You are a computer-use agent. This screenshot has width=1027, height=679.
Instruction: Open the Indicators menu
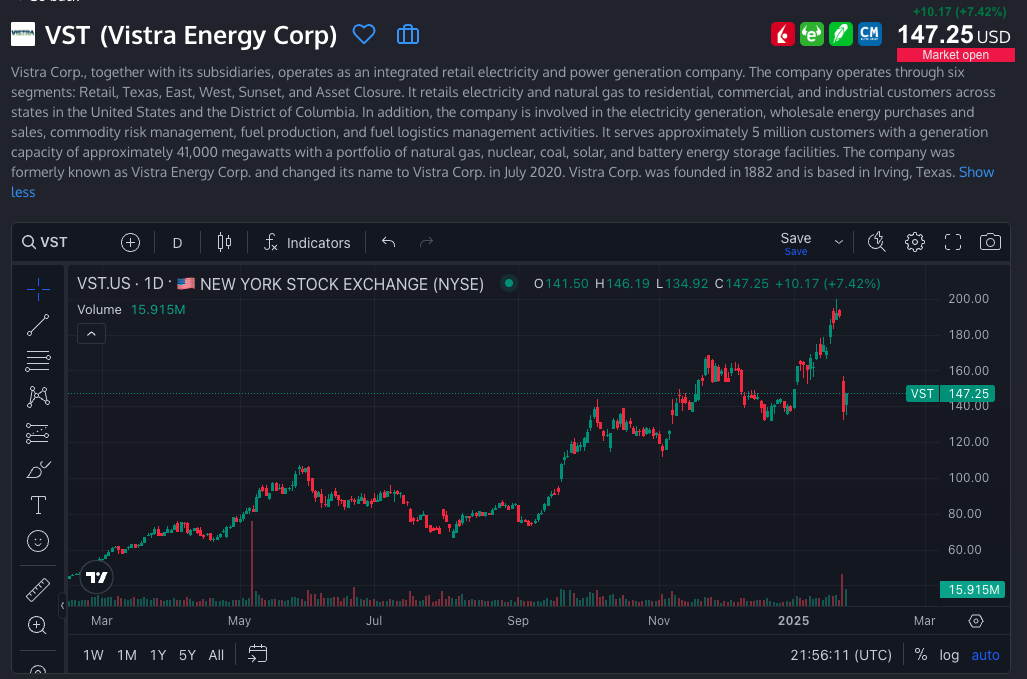[x=307, y=243]
